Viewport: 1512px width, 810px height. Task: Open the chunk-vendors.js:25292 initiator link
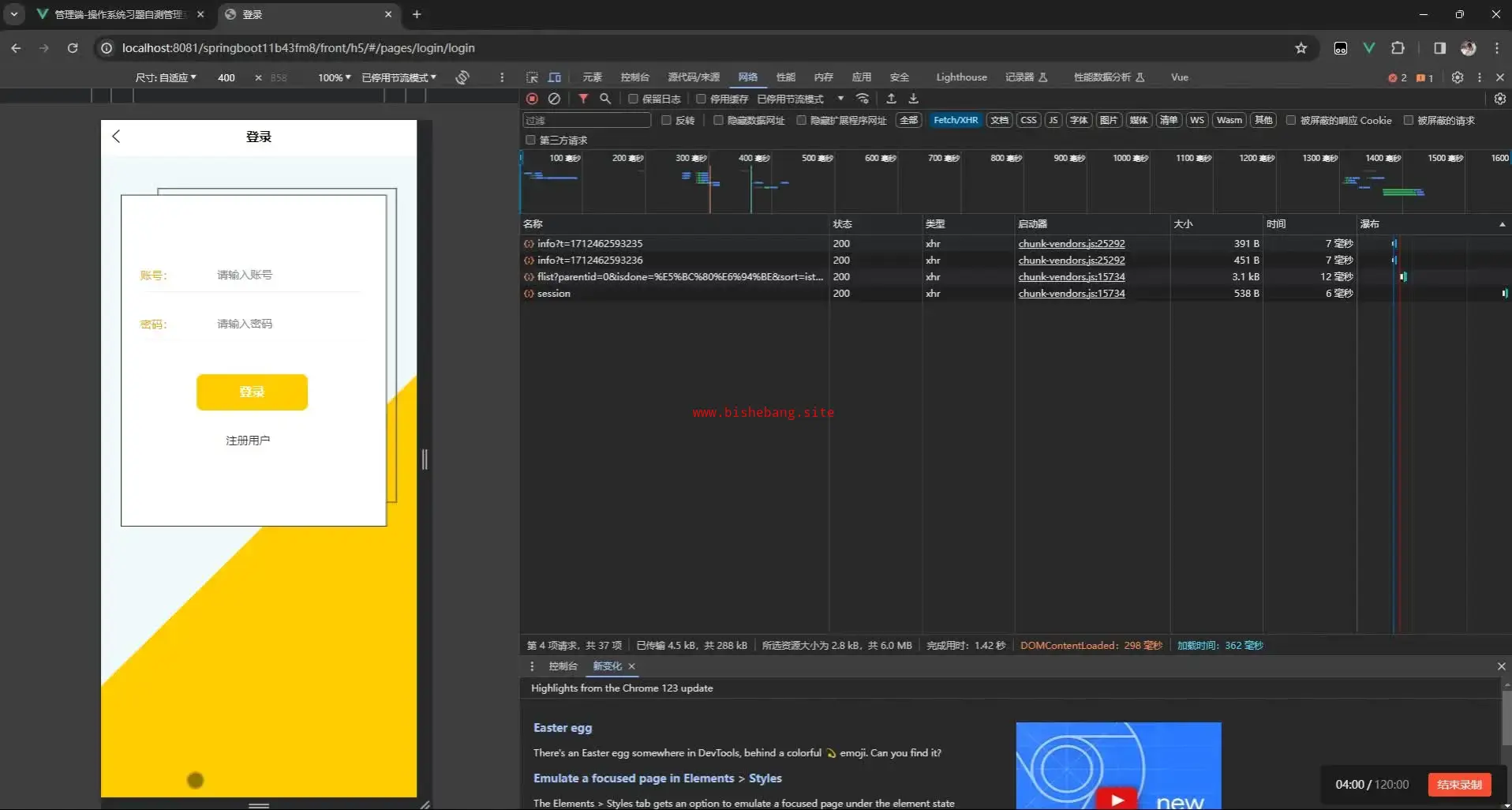click(1071, 244)
